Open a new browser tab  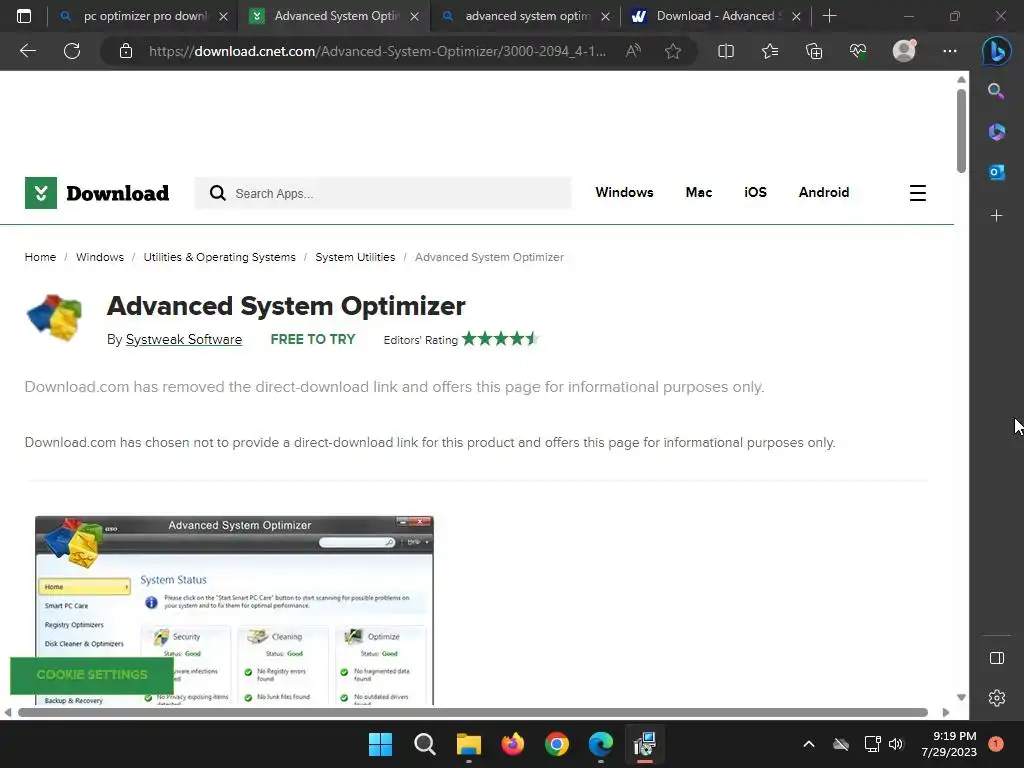(829, 16)
